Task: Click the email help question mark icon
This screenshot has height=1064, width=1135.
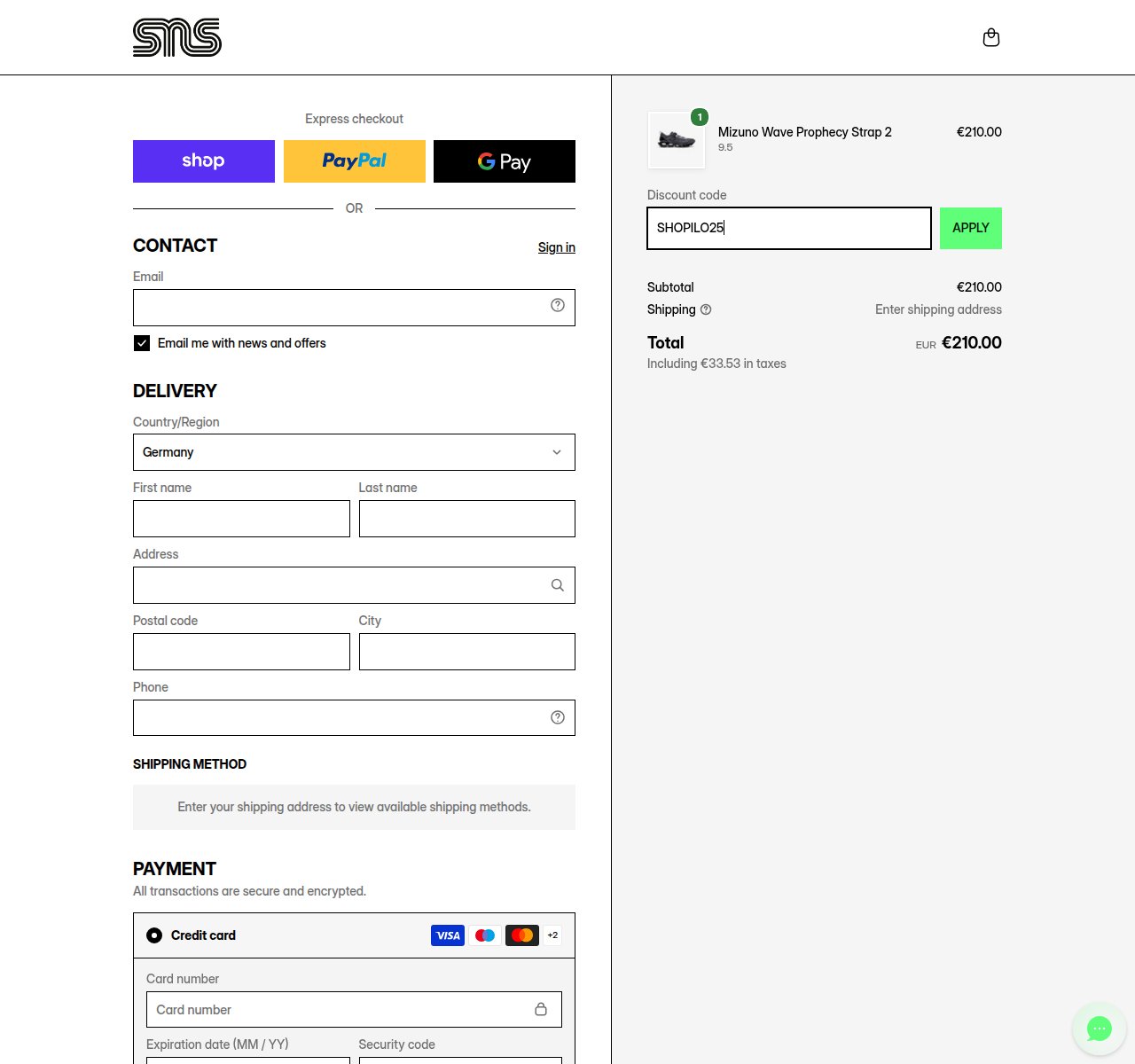Action: tap(558, 305)
